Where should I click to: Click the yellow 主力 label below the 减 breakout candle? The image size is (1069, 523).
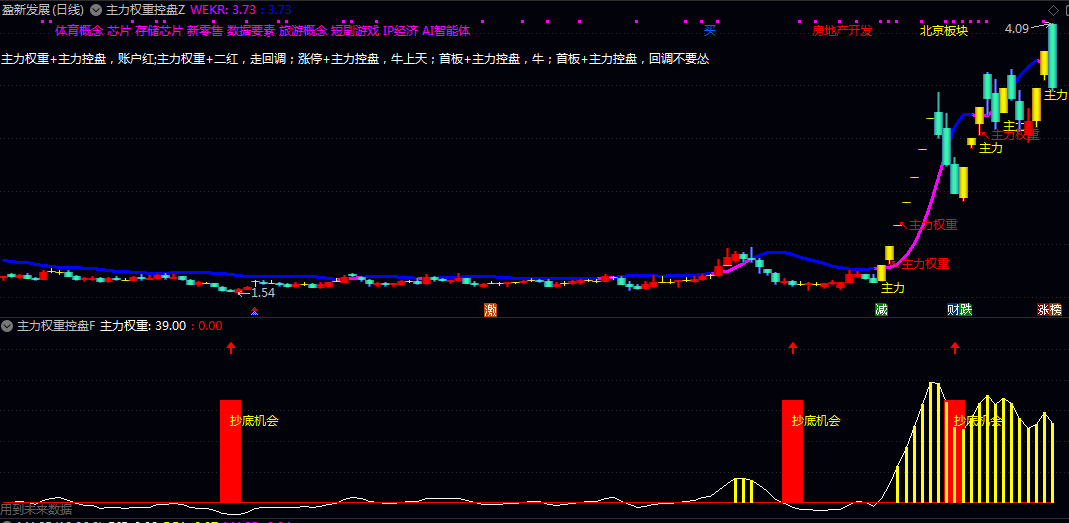tap(893, 288)
